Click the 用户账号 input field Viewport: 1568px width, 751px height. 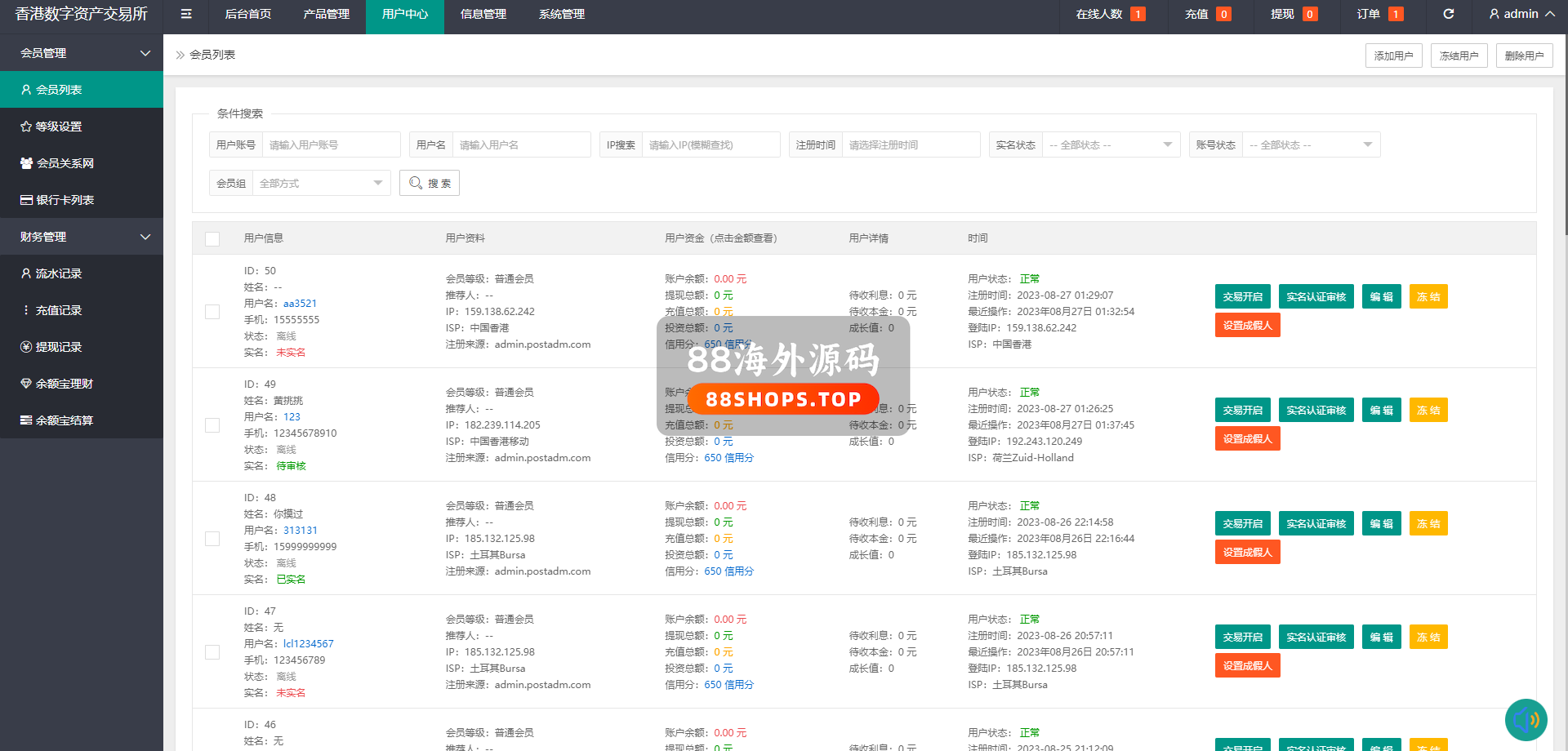click(x=331, y=145)
